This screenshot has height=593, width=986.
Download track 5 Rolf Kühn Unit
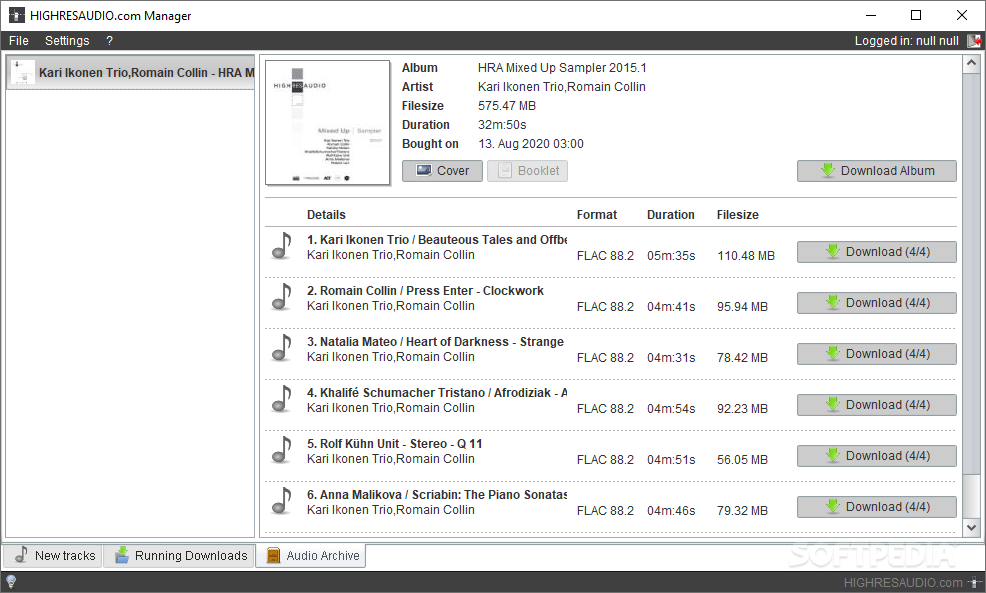(877, 456)
